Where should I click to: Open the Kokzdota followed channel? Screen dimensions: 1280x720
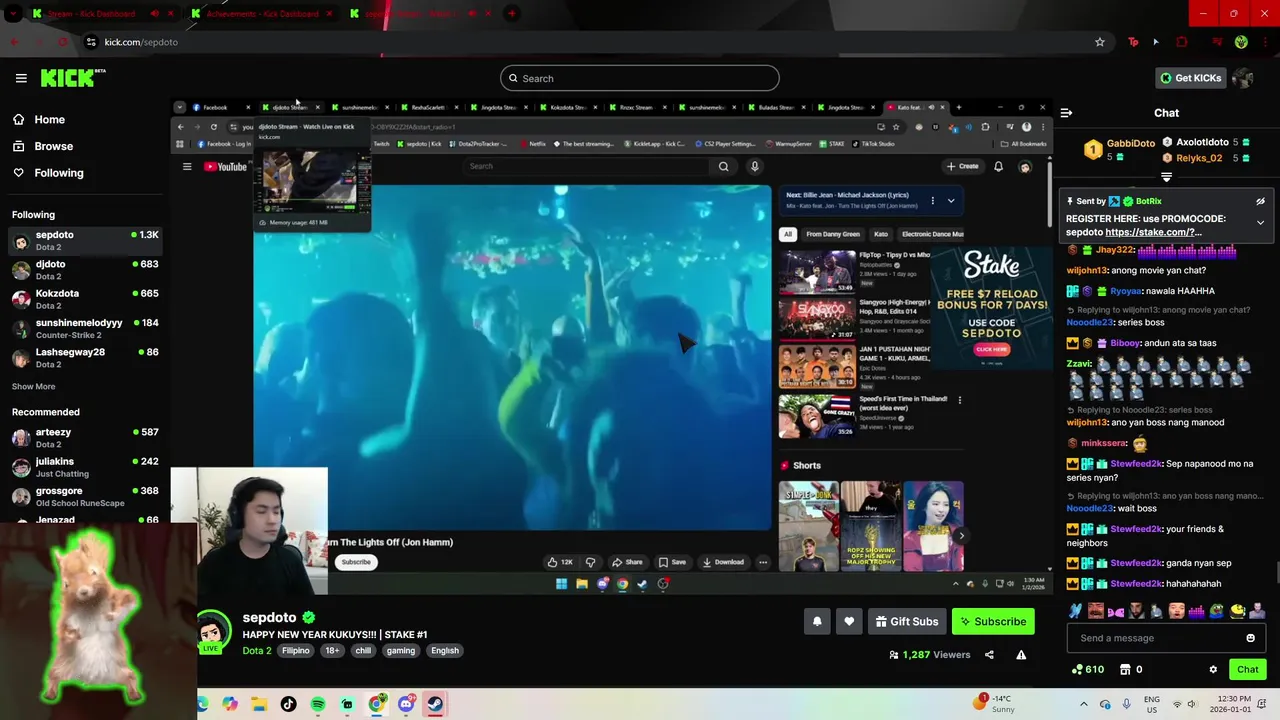(x=85, y=299)
